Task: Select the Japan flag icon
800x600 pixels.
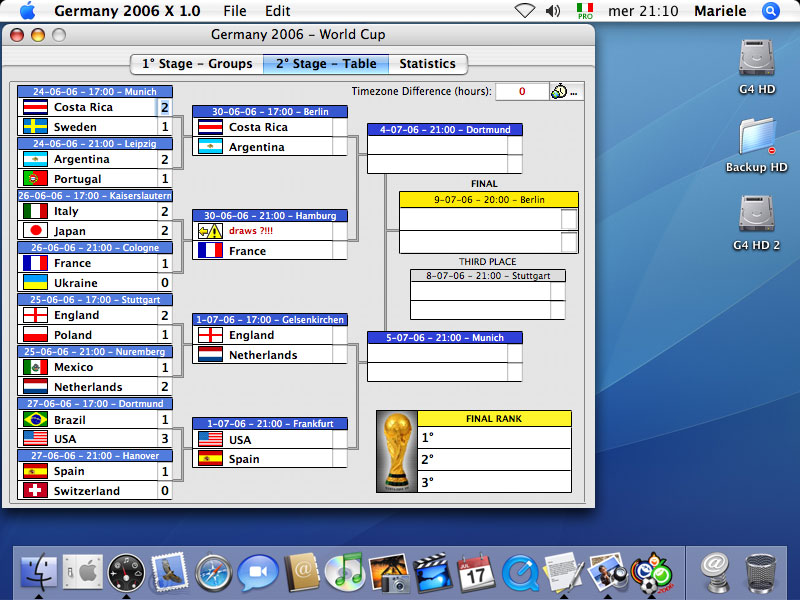Action: click(x=35, y=231)
